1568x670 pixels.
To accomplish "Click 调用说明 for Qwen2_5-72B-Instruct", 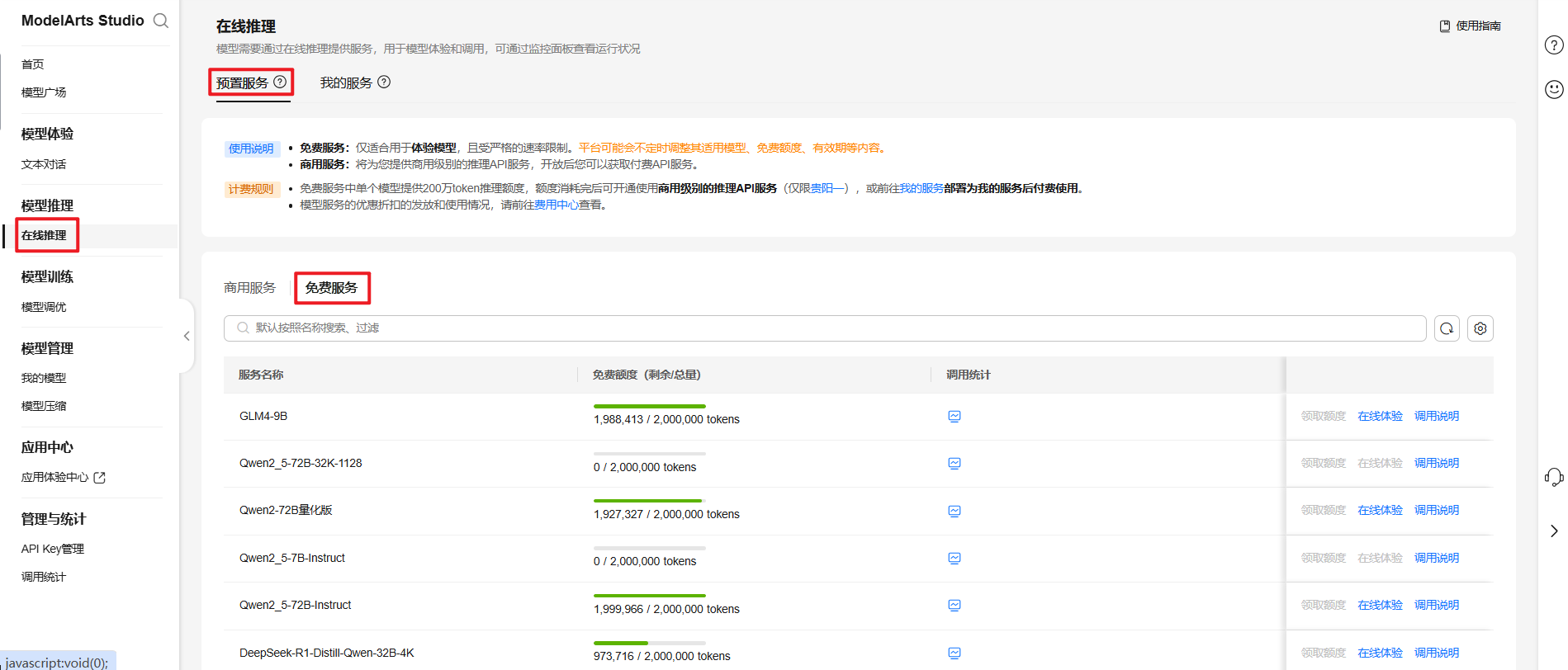I will tap(1436, 605).
